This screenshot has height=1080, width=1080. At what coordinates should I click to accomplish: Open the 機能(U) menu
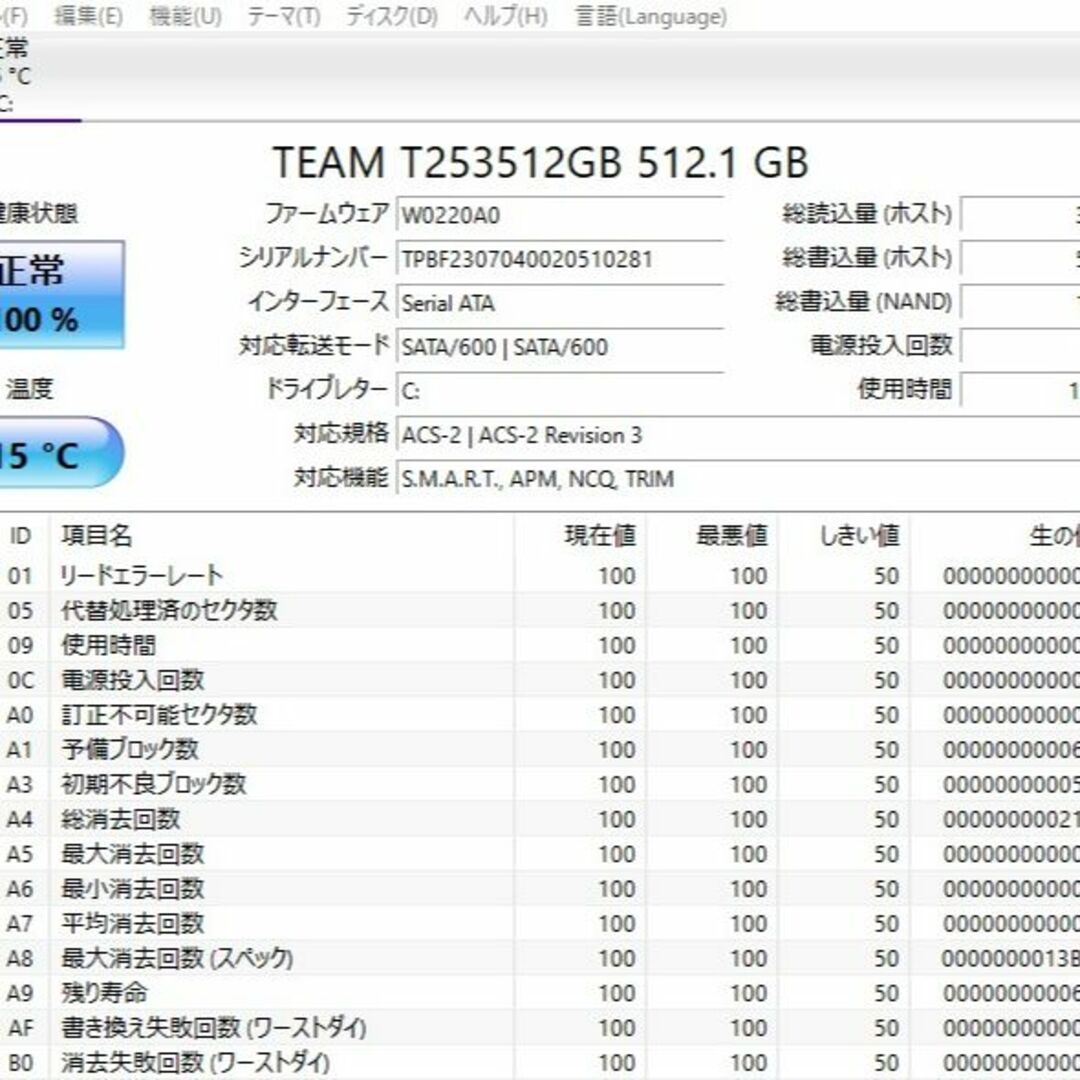pyautogui.click(x=185, y=16)
